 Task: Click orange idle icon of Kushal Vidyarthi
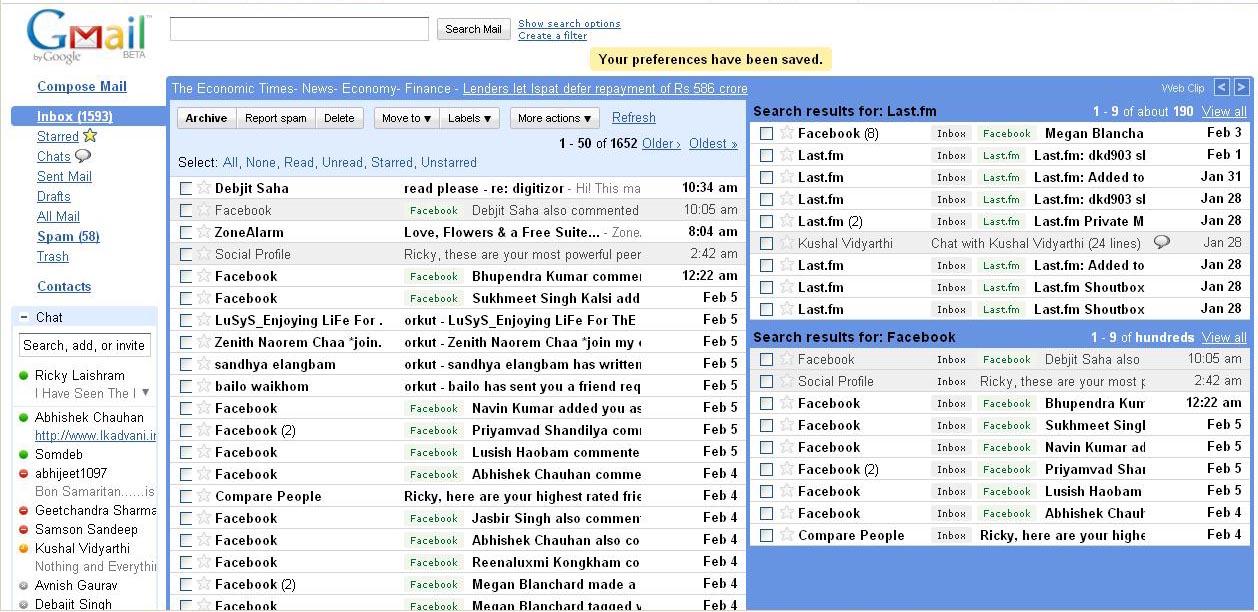click(24, 549)
